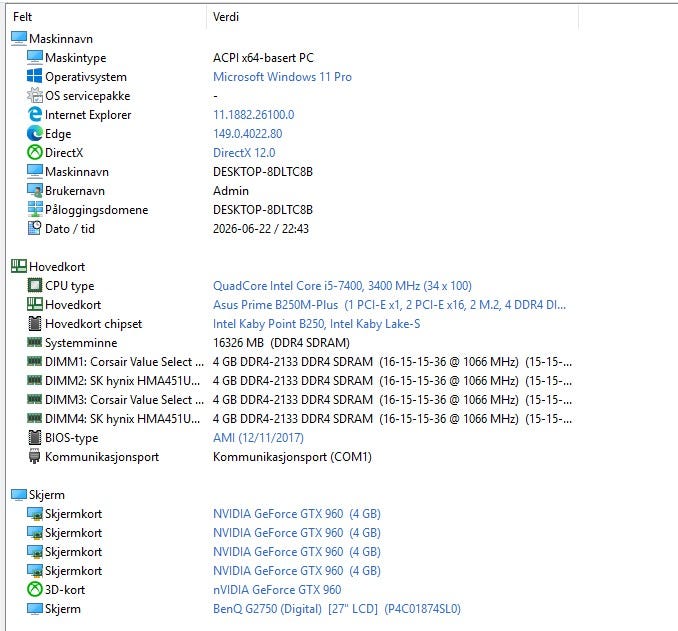Select the CPU type field label
Viewport: 678px width, 631px height.
tap(69, 285)
